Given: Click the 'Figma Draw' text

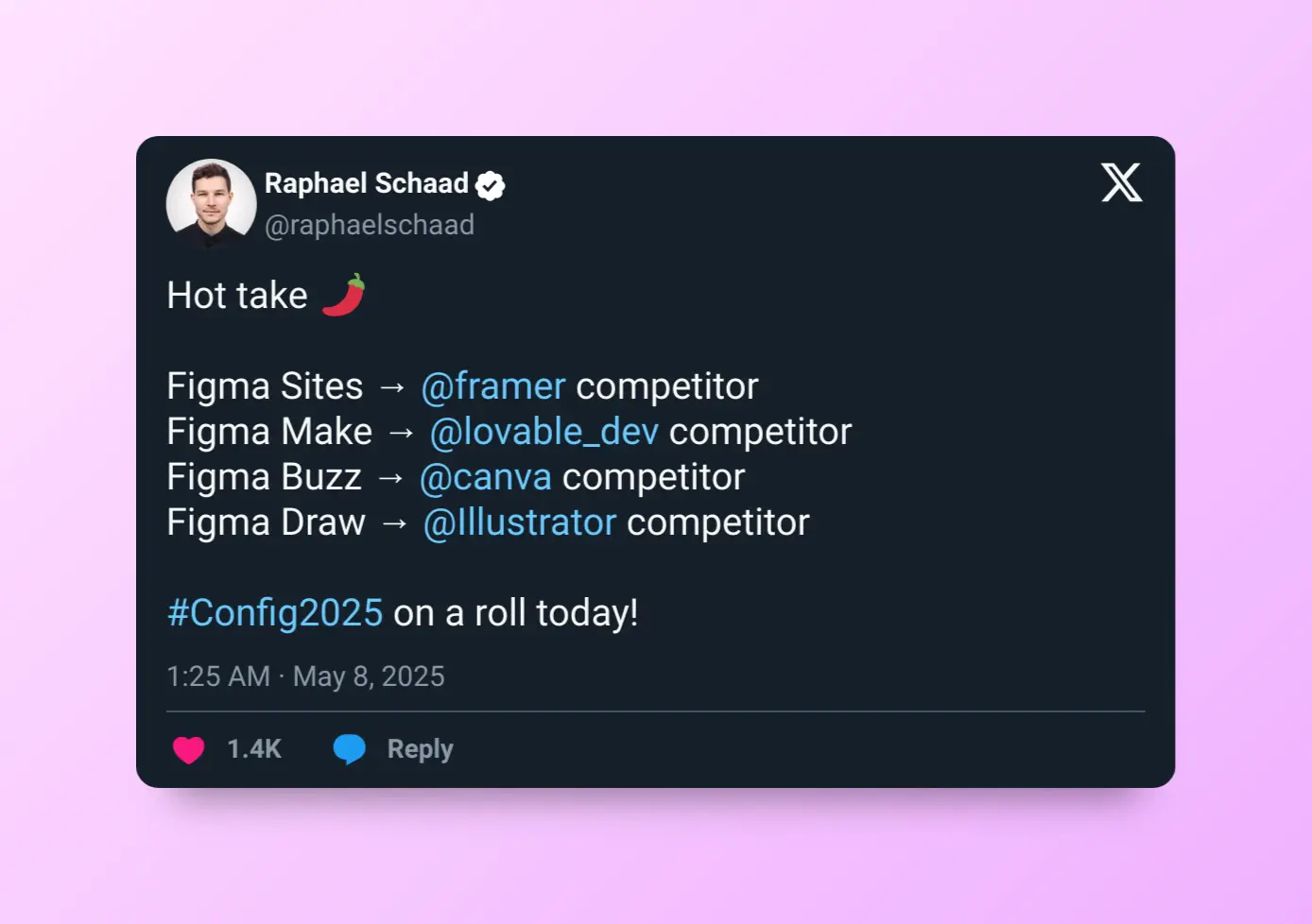Looking at the screenshot, I should coord(266,522).
